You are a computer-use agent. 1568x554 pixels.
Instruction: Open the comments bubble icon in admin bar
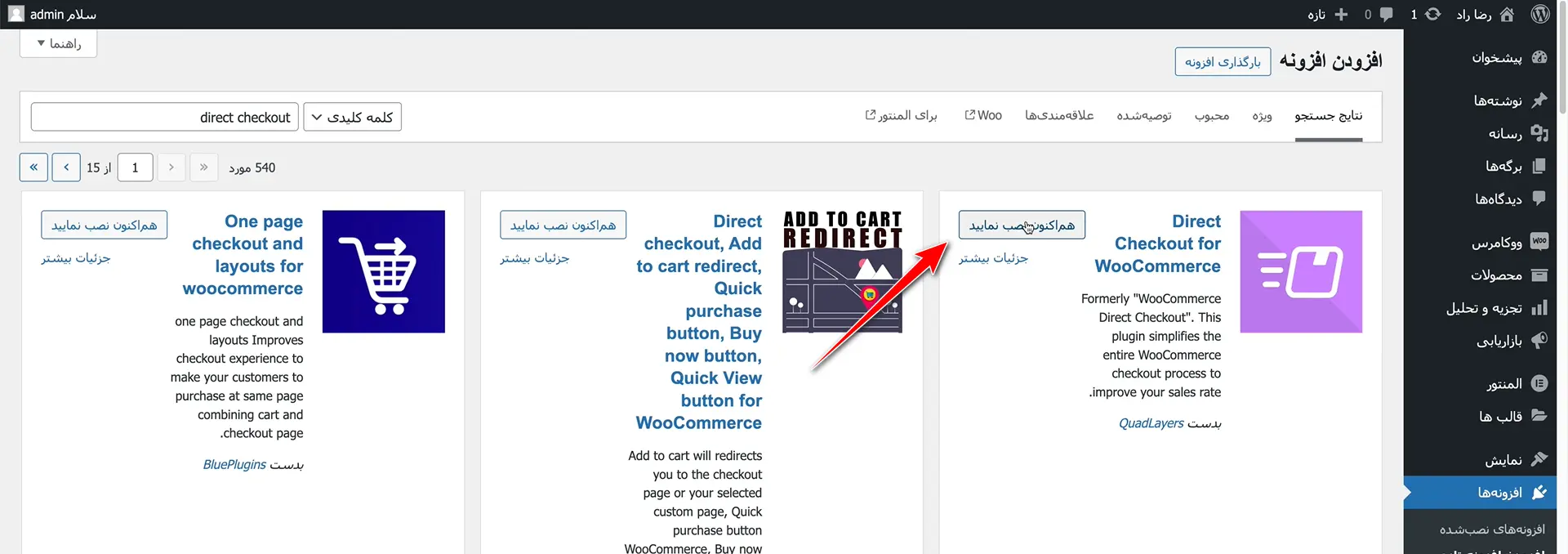pyautogui.click(x=1387, y=14)
